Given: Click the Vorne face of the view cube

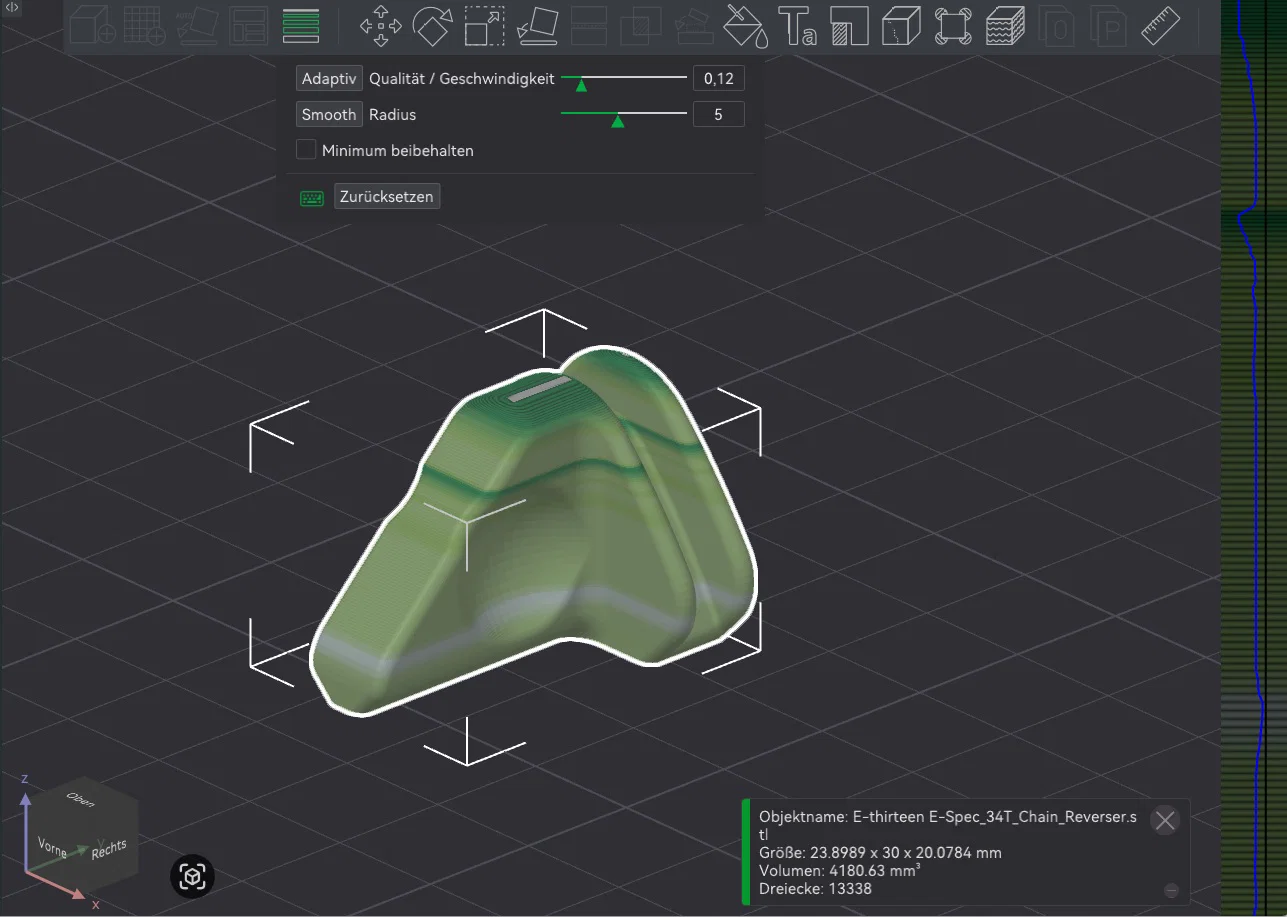Looking at the screenshot, I should tap(50, 848).
